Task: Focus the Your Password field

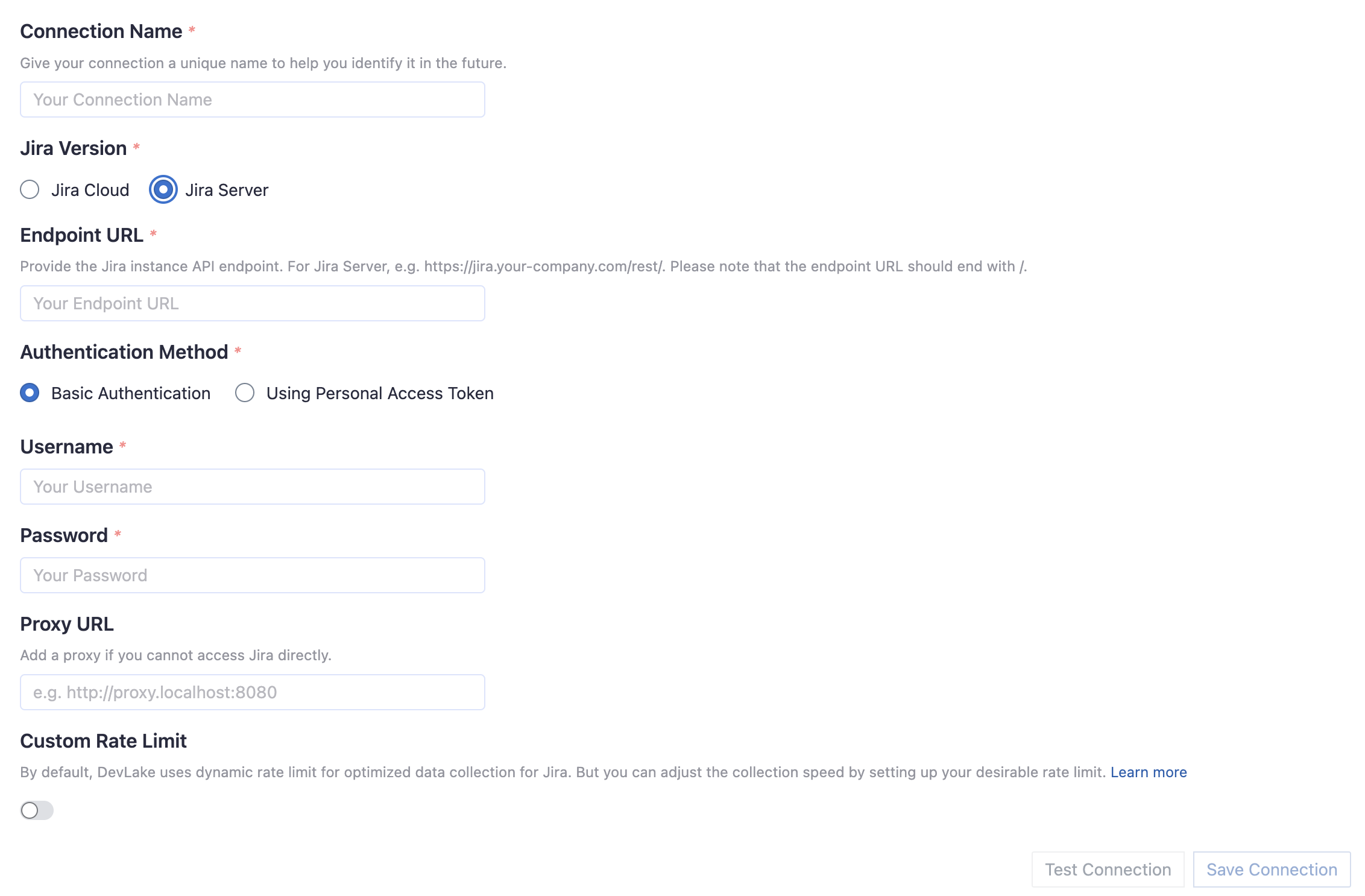Action: 252,575
